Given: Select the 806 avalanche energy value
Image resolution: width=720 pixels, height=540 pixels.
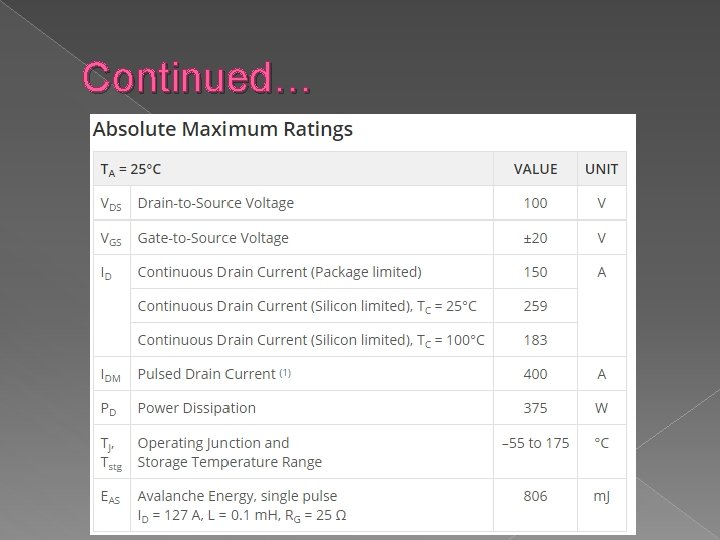Looking at the screenshot, I should 535,496.
